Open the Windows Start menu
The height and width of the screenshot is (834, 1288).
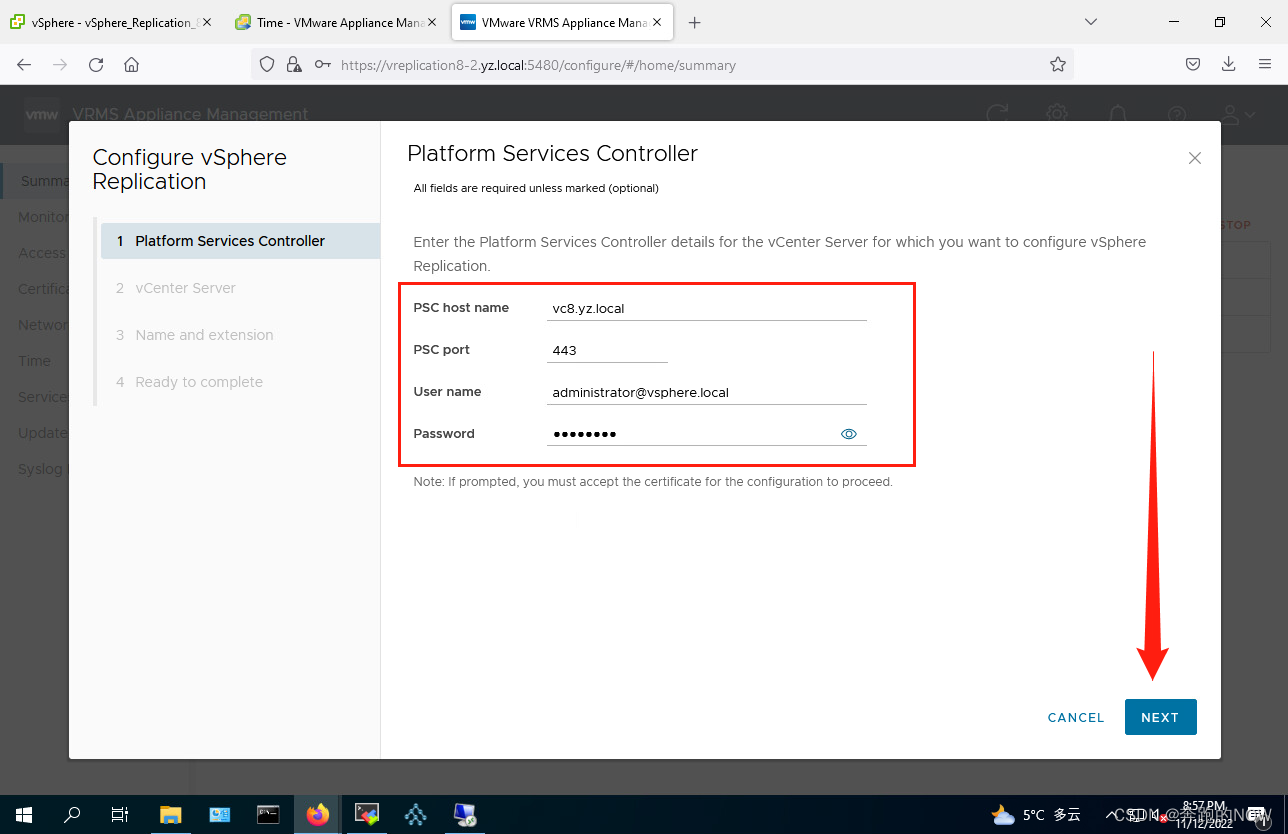[x=24, y=814]
